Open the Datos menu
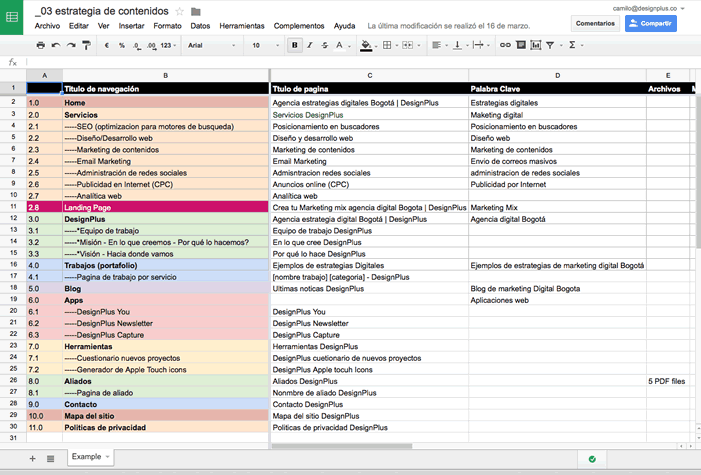The width and height of the screenshot is (701, 475). pos(200,26)
